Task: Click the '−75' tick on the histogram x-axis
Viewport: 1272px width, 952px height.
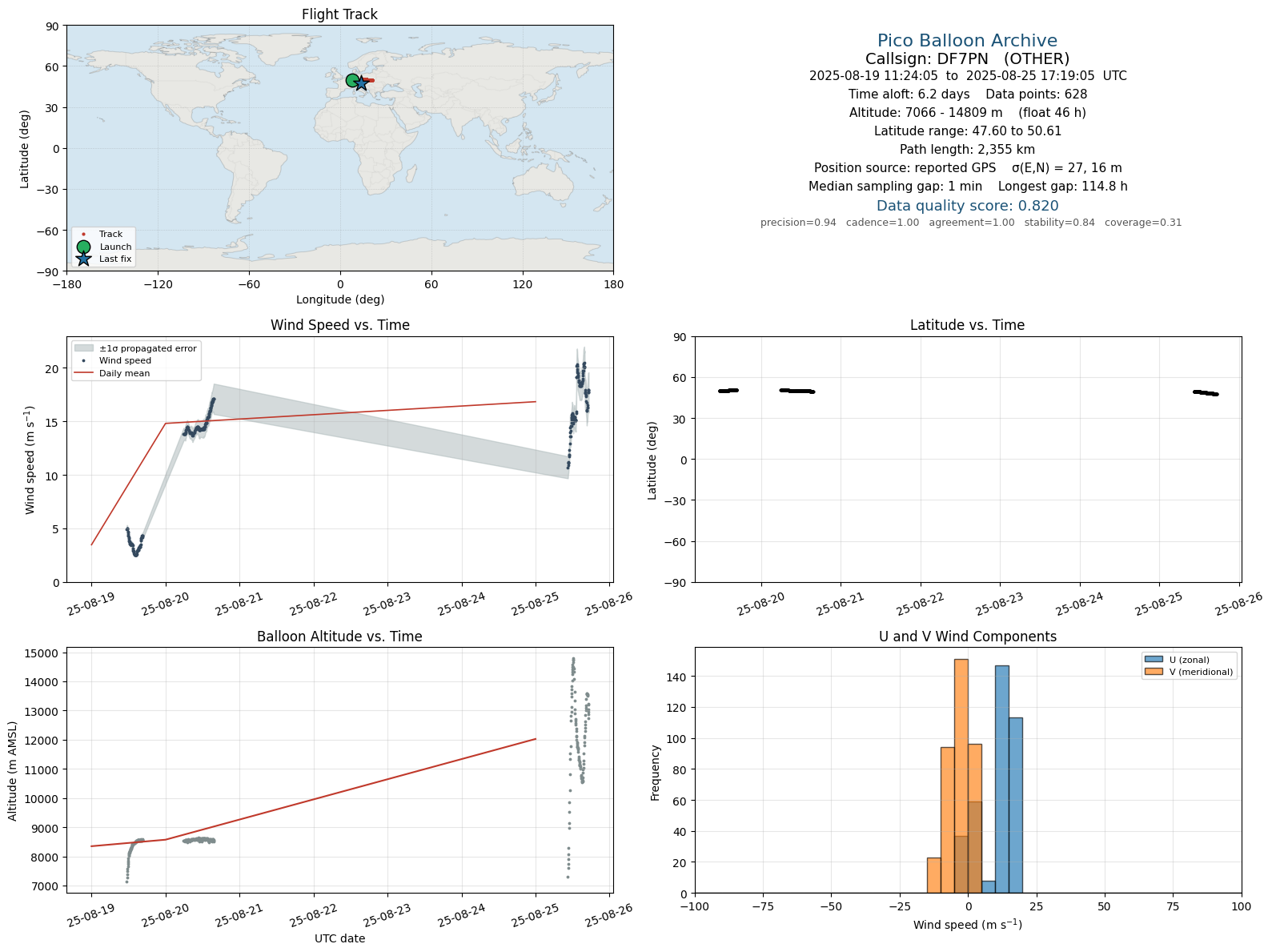Action: [x=763, y=906]
